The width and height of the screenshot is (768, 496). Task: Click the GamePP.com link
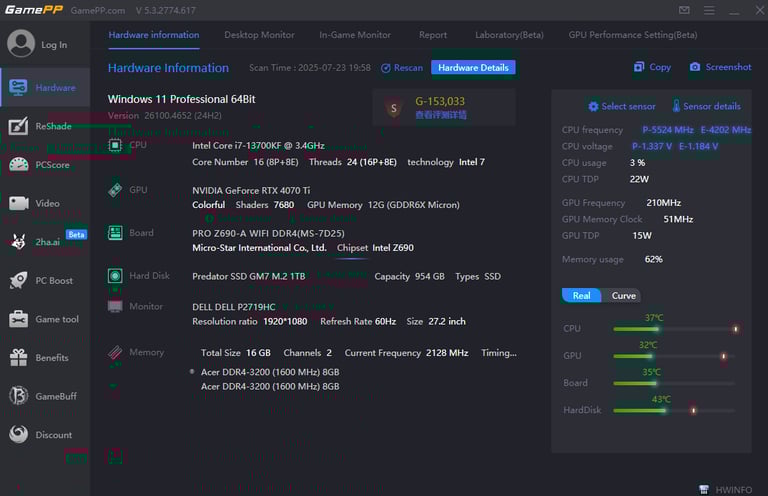97,10
